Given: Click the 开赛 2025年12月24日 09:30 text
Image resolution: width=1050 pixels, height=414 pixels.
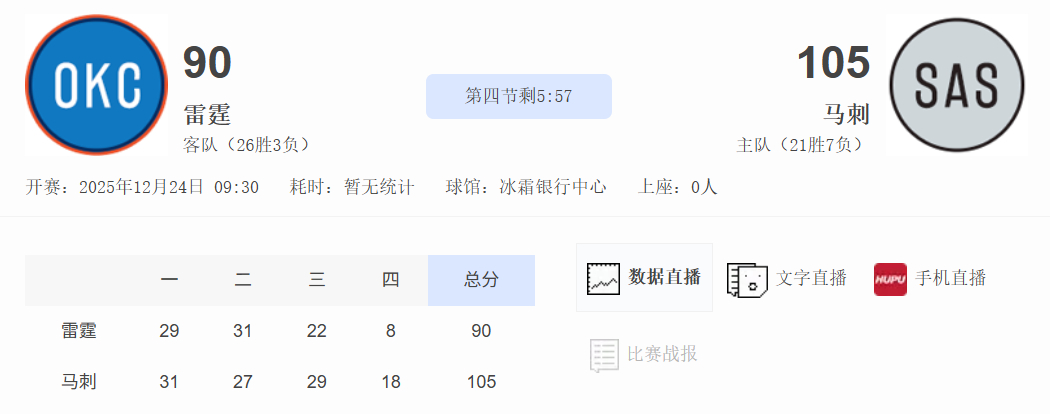Looking at the screenshot, I should [142, 187].
